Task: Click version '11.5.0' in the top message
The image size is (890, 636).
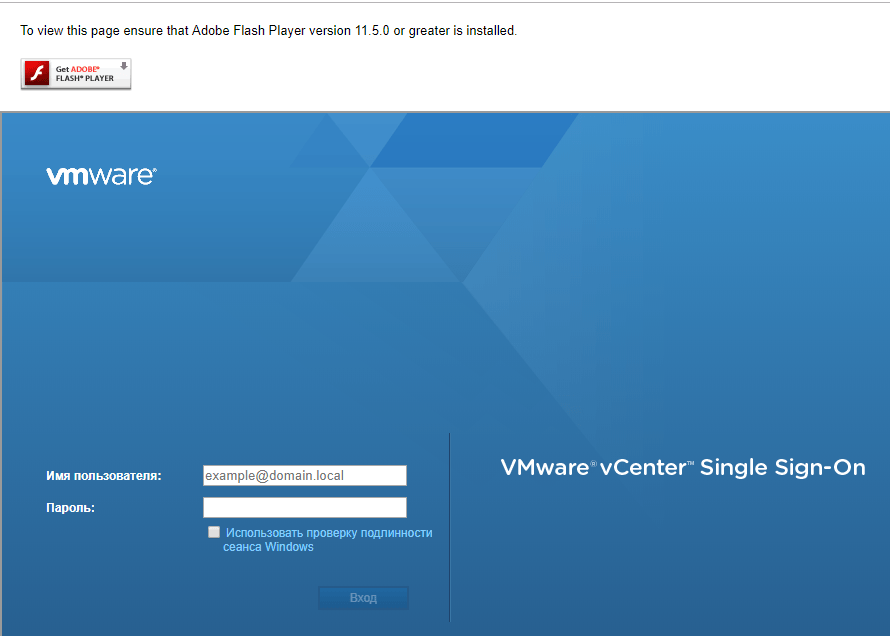Action: click(370, 31)
